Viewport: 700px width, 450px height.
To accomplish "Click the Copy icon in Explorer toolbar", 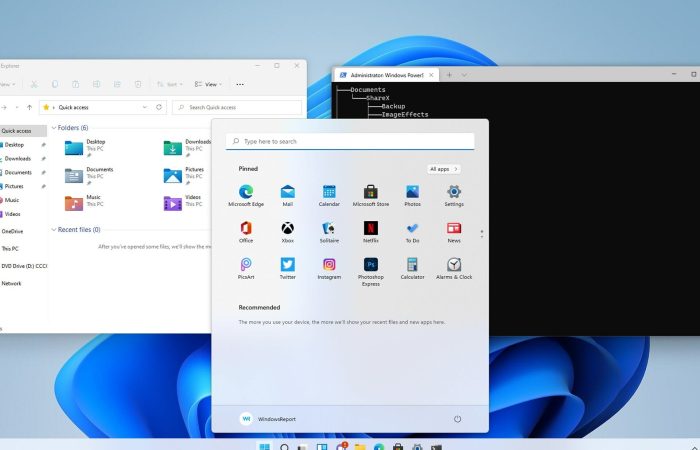I will click(55, 84).
